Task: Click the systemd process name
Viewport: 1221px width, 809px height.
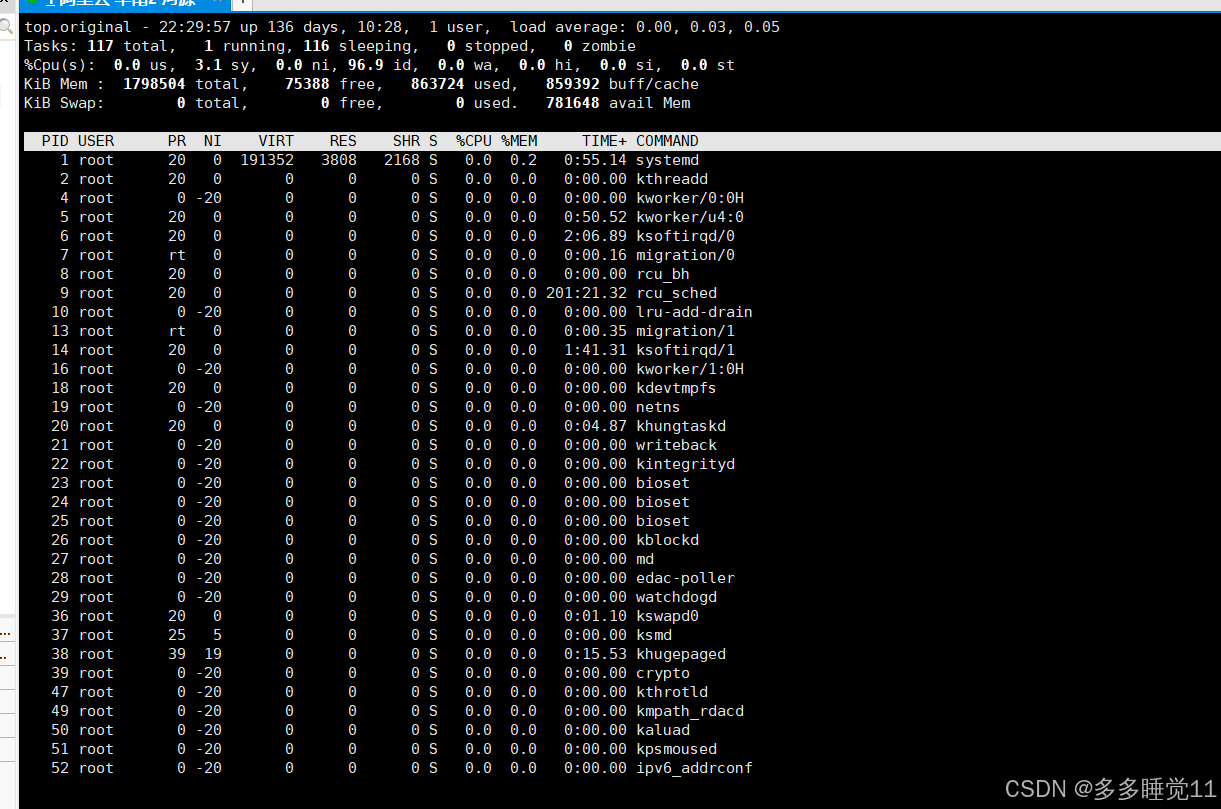Action: [667, 160]
